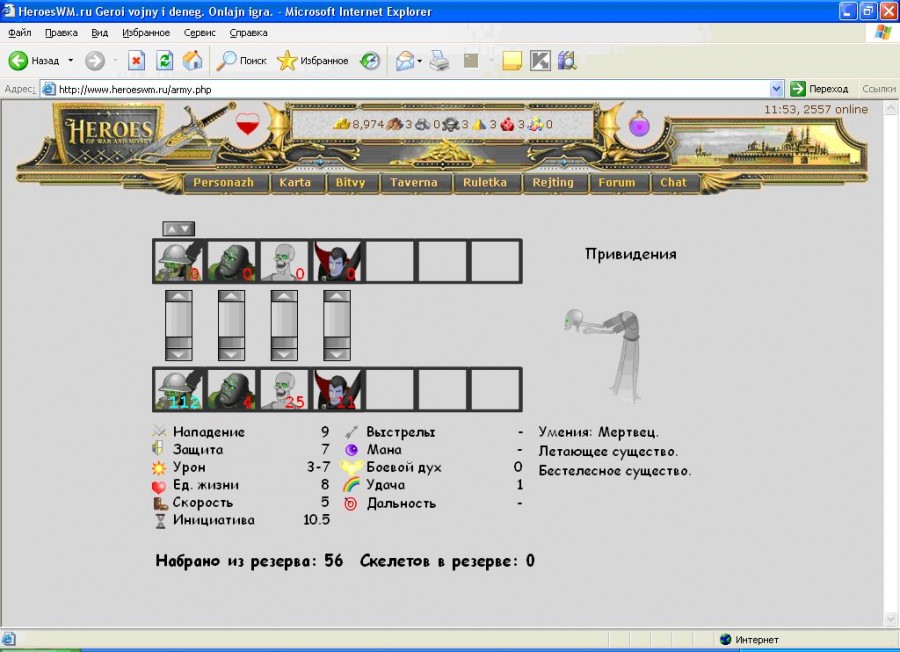Click the top-row ghost slot icon

pyautogui.click(x=284, y=261)
